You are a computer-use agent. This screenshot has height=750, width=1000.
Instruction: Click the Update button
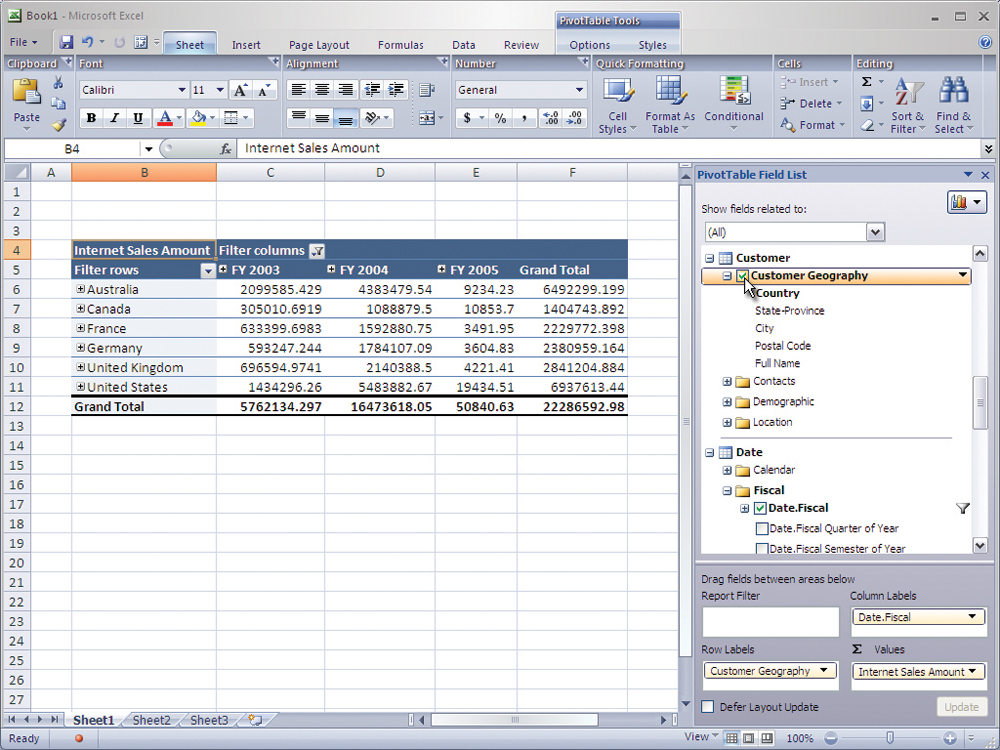click(x=961, y=707)
